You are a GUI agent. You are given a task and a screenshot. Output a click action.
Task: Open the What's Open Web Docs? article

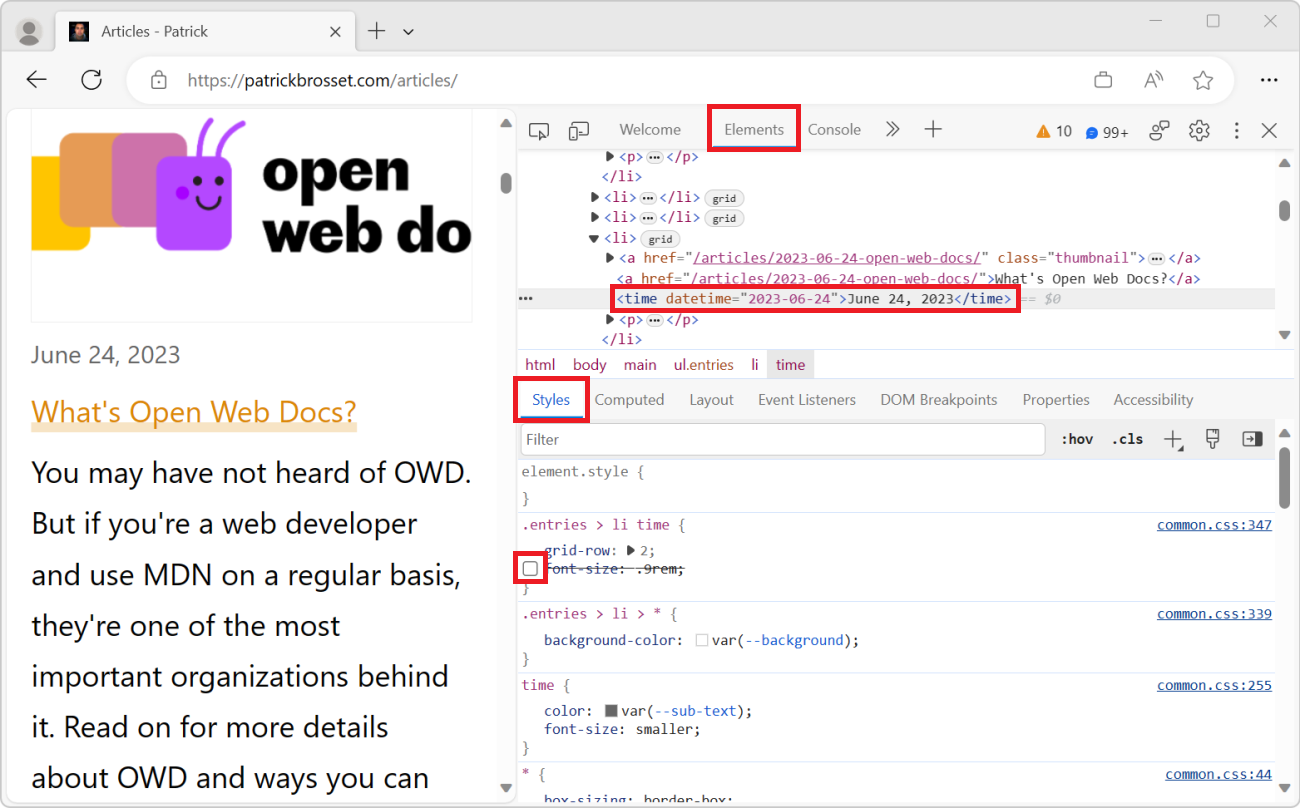[194, 412]
